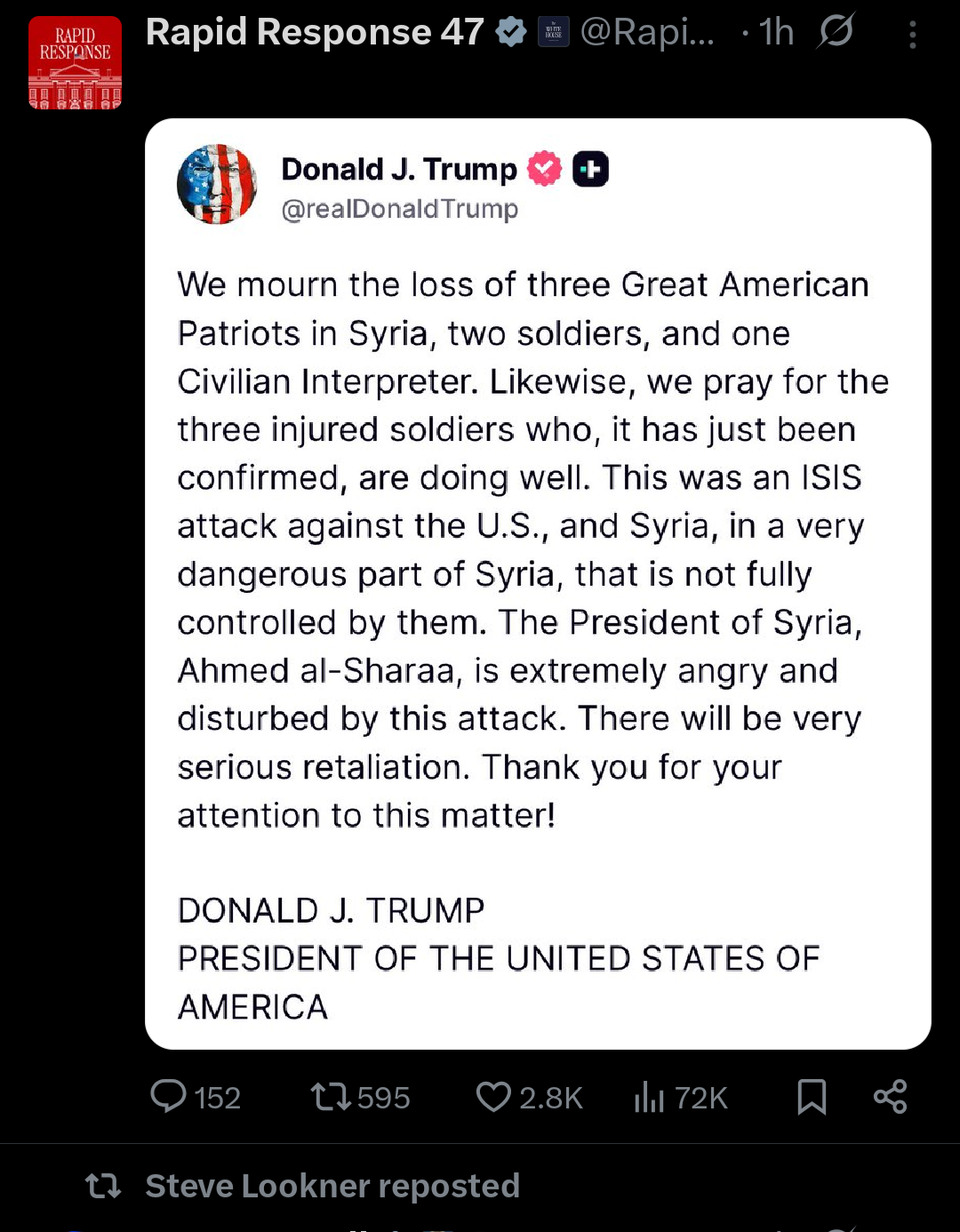The width and height of the screenshot is (960, 1232).
Task: Open the @Rapi... handle link
Action: (647, 33)
